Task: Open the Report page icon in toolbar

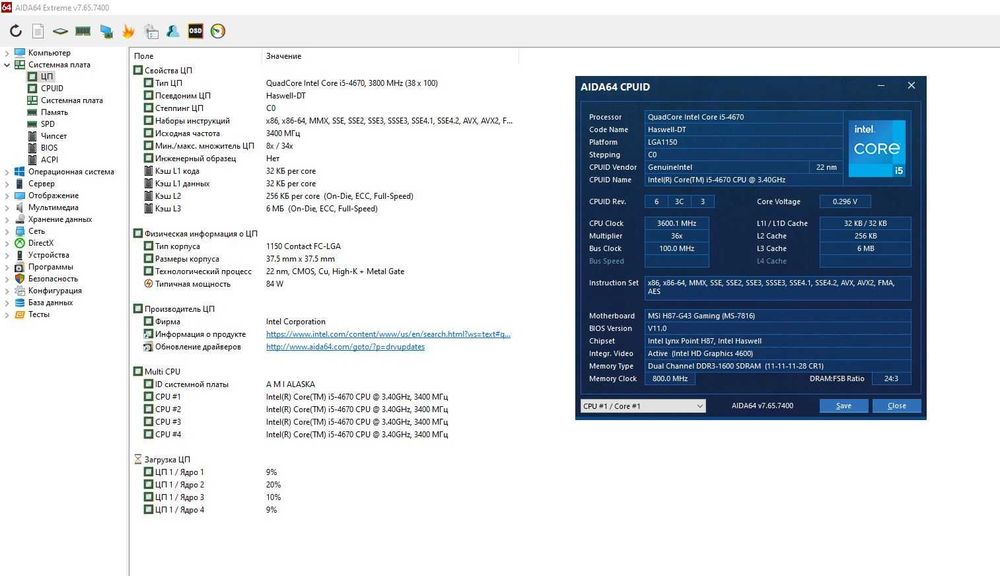Action: coord(38,31)
